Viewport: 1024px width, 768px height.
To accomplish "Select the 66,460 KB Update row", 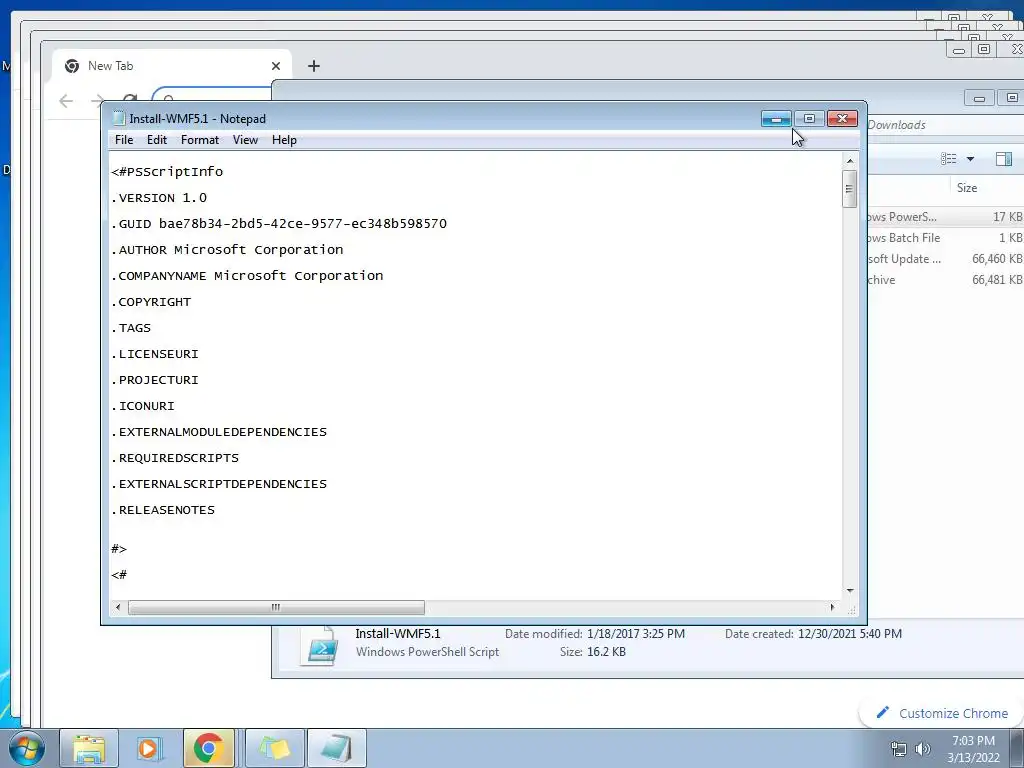I will click(x=946, y=259).
